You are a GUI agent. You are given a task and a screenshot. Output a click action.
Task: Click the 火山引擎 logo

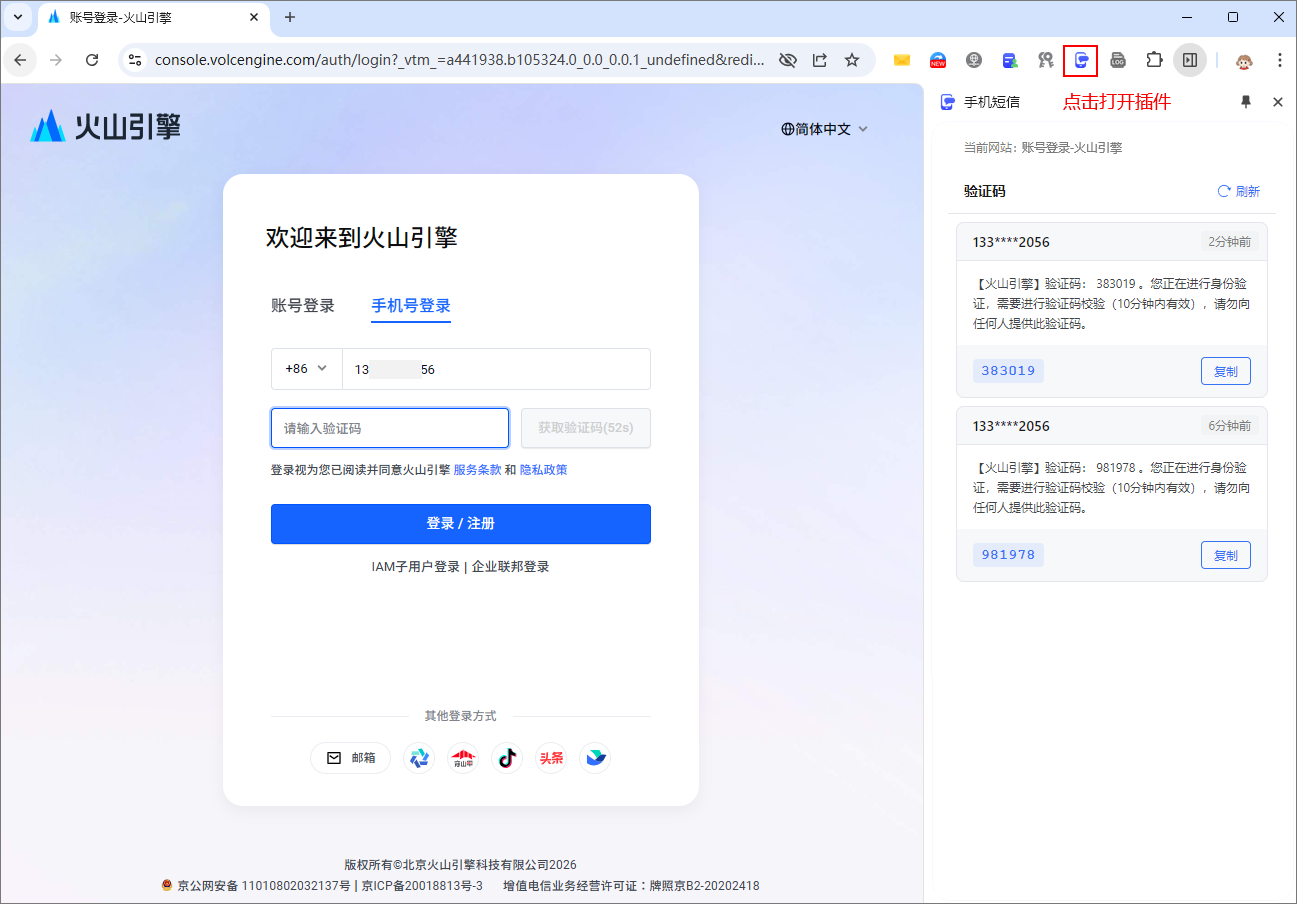point(106,126)
